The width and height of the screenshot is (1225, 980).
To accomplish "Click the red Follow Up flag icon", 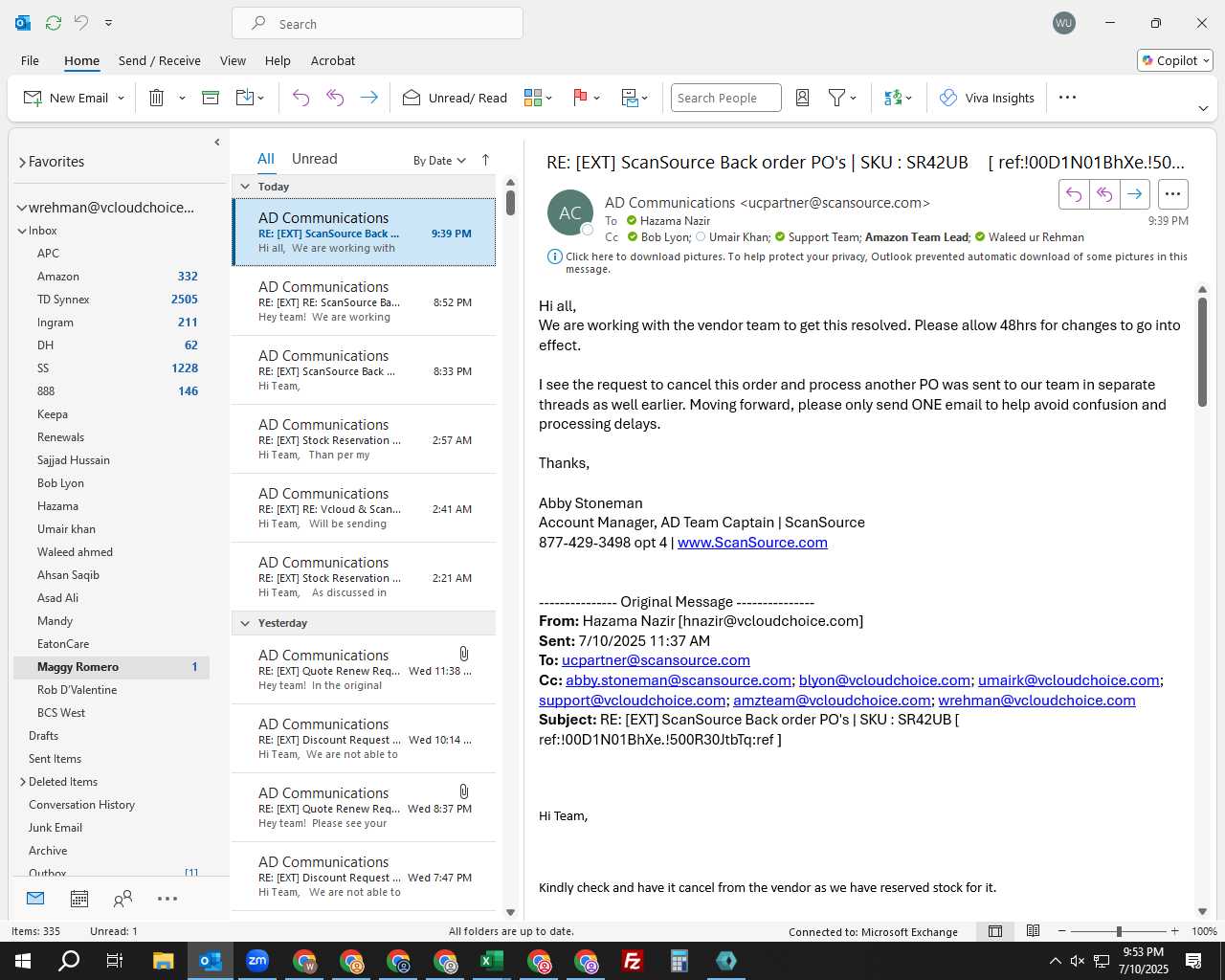I will point(580,98).
